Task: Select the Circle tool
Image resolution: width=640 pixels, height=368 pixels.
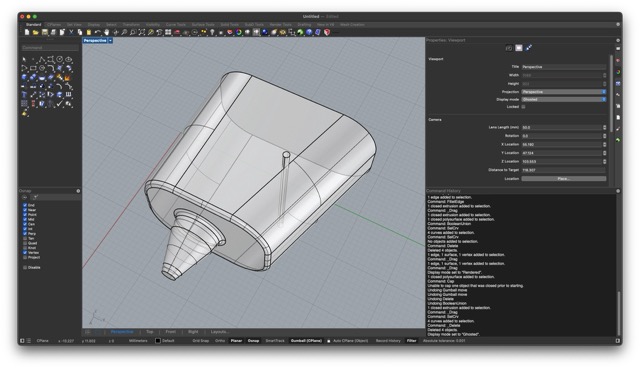Action: (x=60, y=60)
